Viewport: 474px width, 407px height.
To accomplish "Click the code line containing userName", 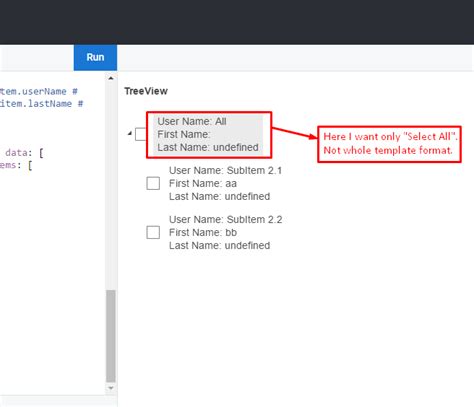I will (x=39, y=91).
